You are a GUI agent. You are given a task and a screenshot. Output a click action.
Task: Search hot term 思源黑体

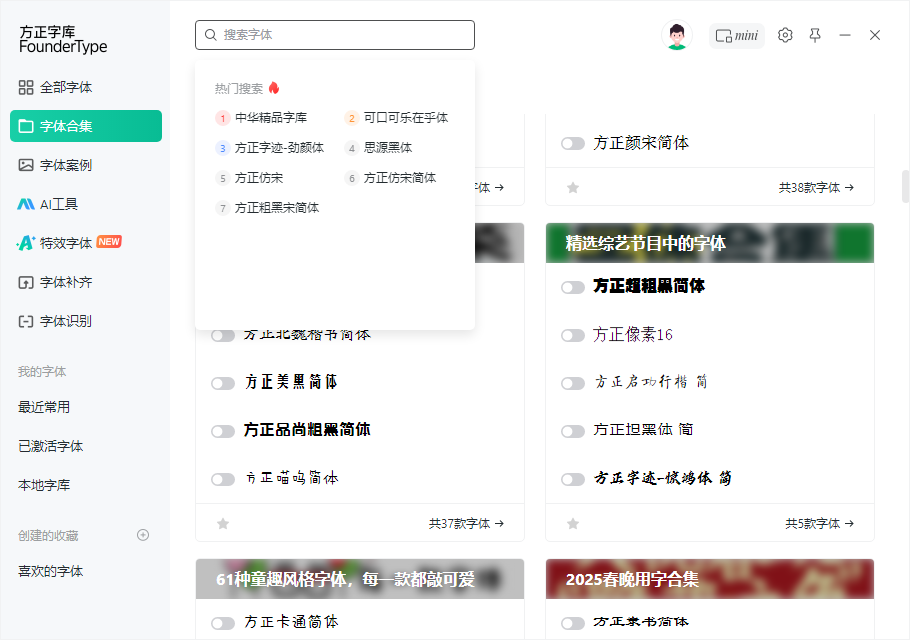point(378,148)
